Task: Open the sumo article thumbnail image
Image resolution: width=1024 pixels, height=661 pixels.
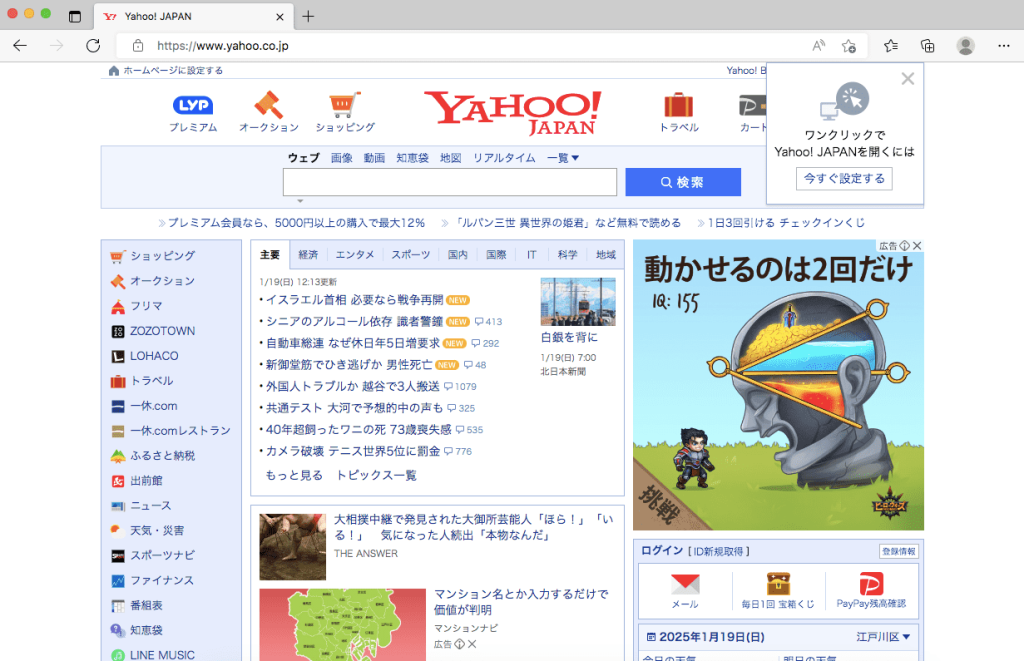Action: point(293,547)
